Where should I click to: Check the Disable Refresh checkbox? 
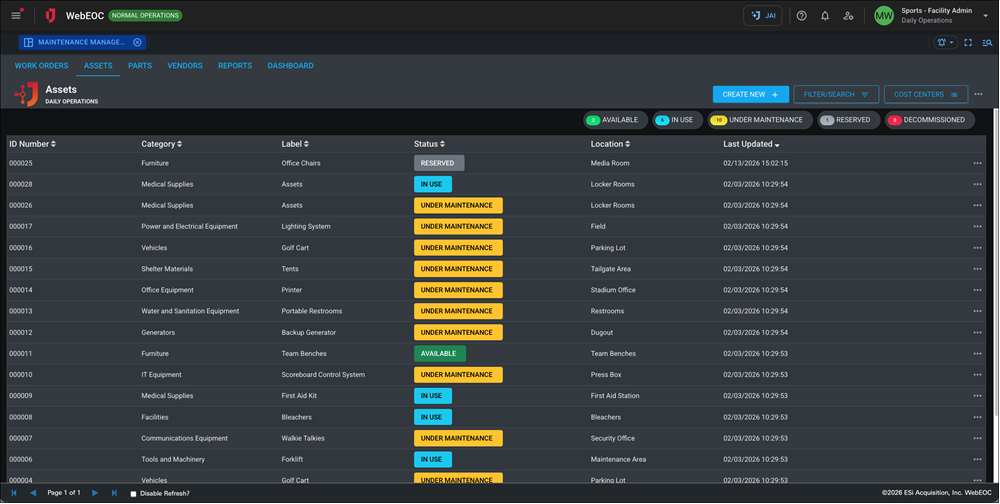tap(134, 494)
